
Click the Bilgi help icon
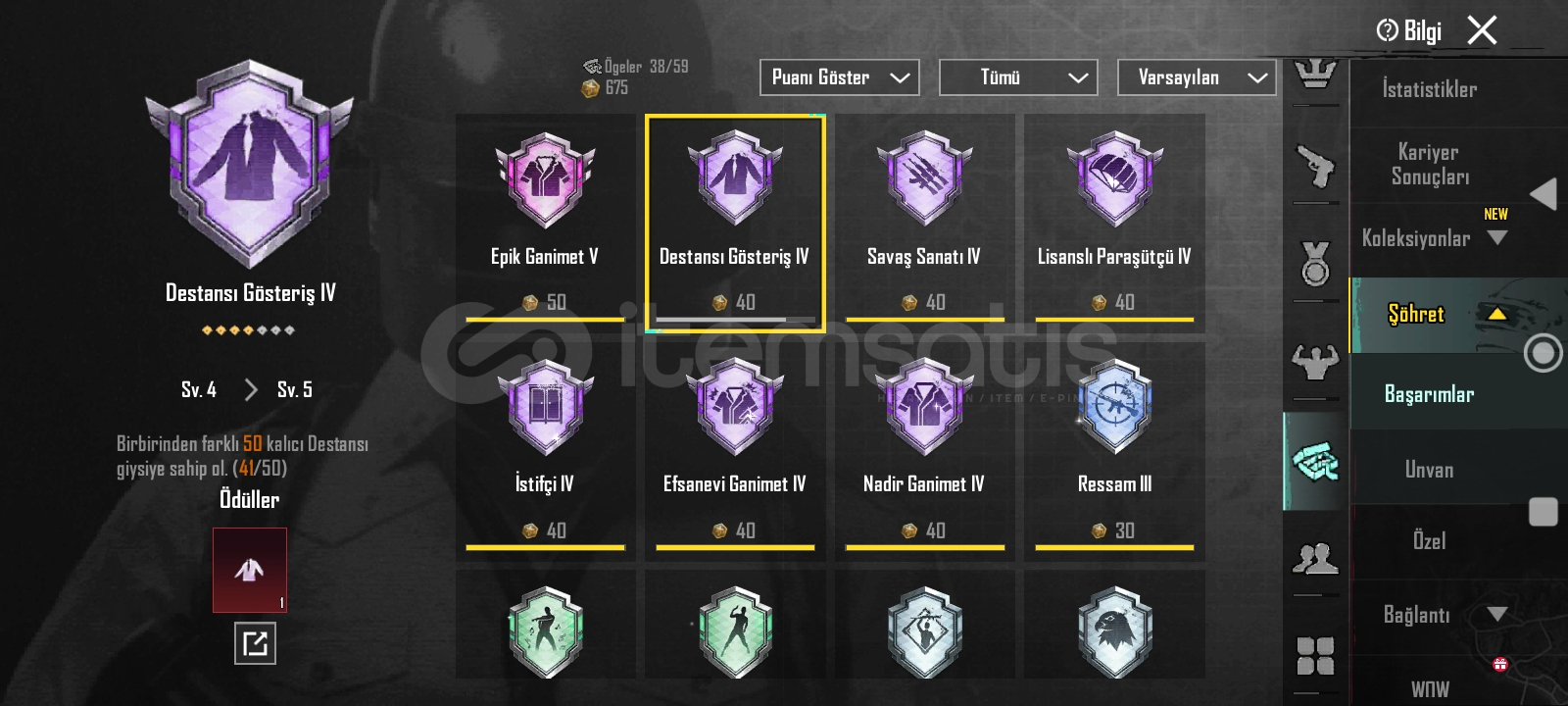1387,30
